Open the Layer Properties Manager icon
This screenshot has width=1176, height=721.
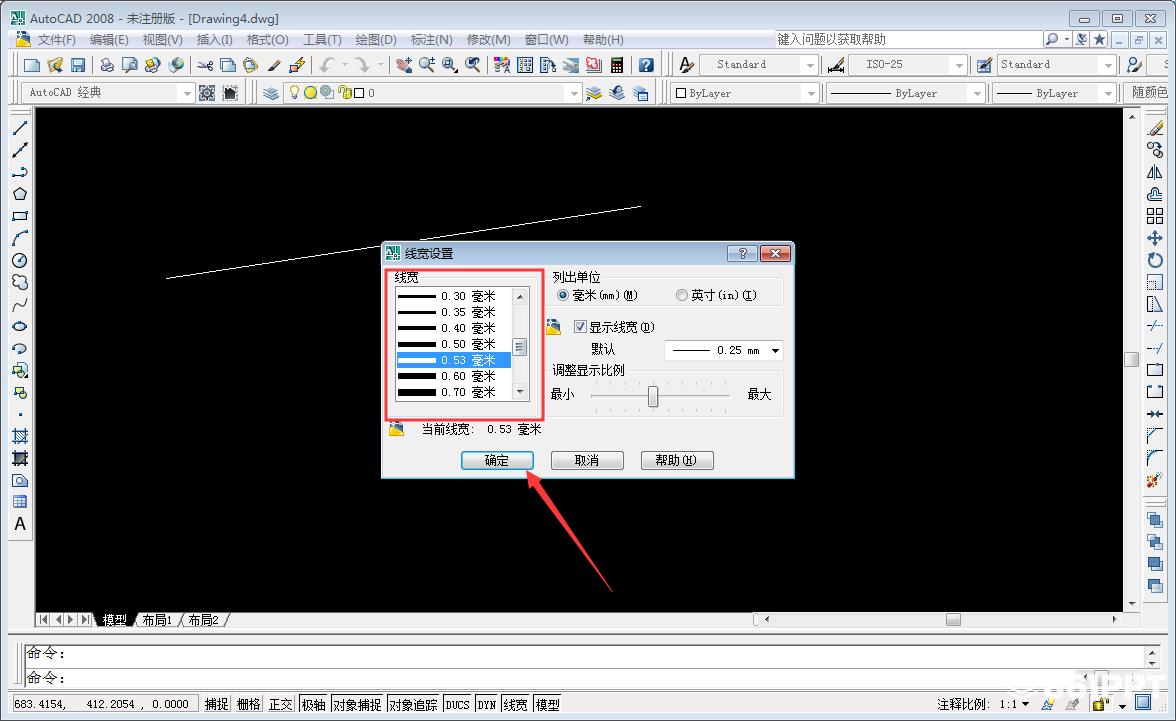271,93
